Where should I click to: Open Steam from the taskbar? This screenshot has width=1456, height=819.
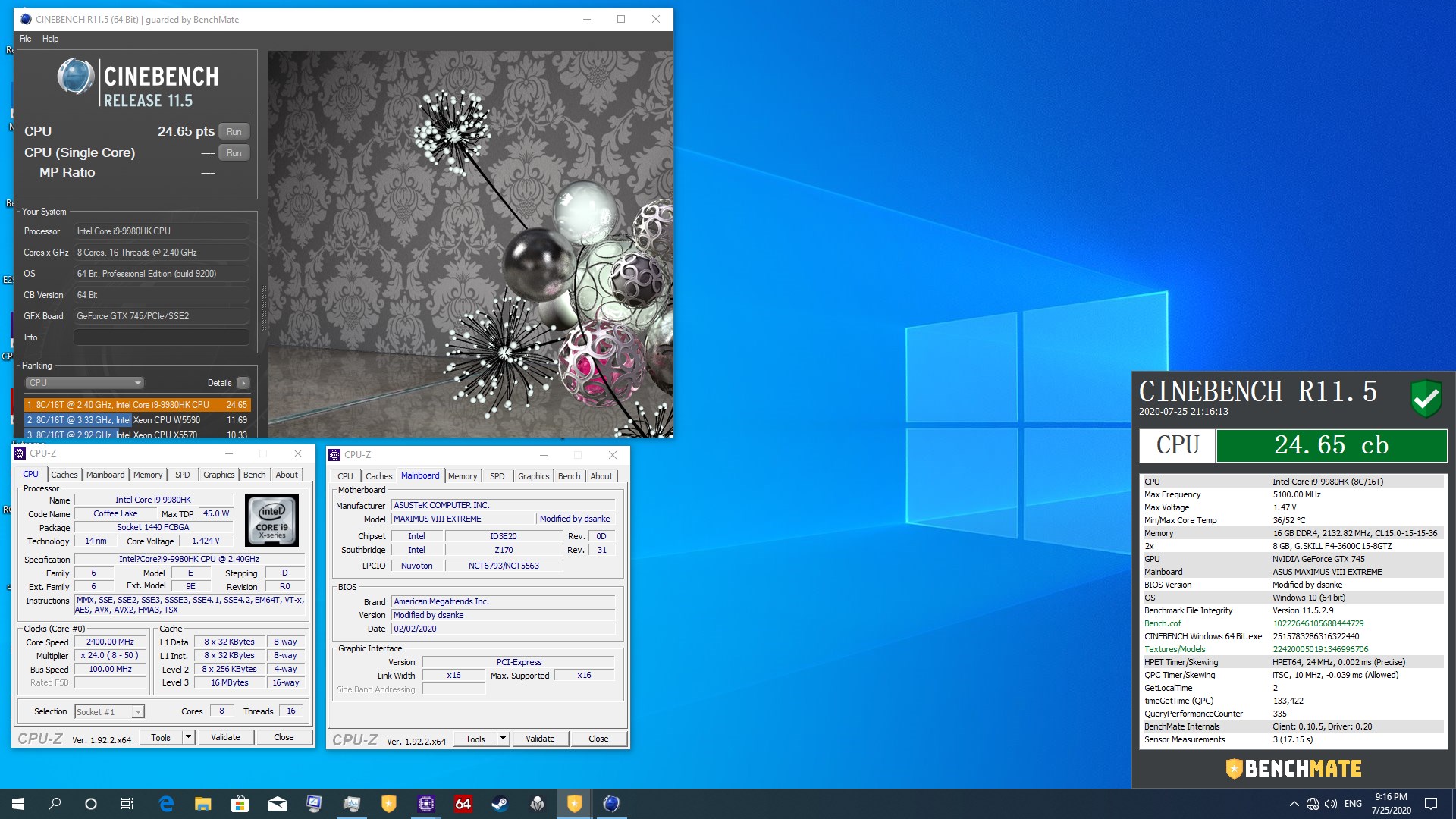[500, 804]
